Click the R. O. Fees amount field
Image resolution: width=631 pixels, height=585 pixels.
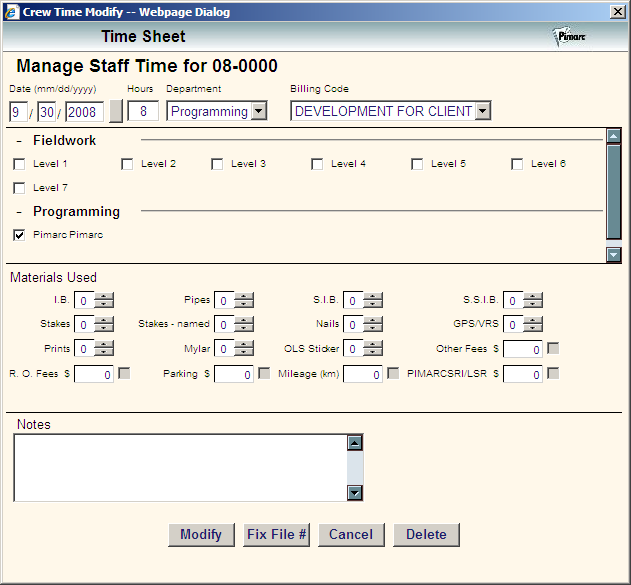pyautogui.click(x=94, y=375)
